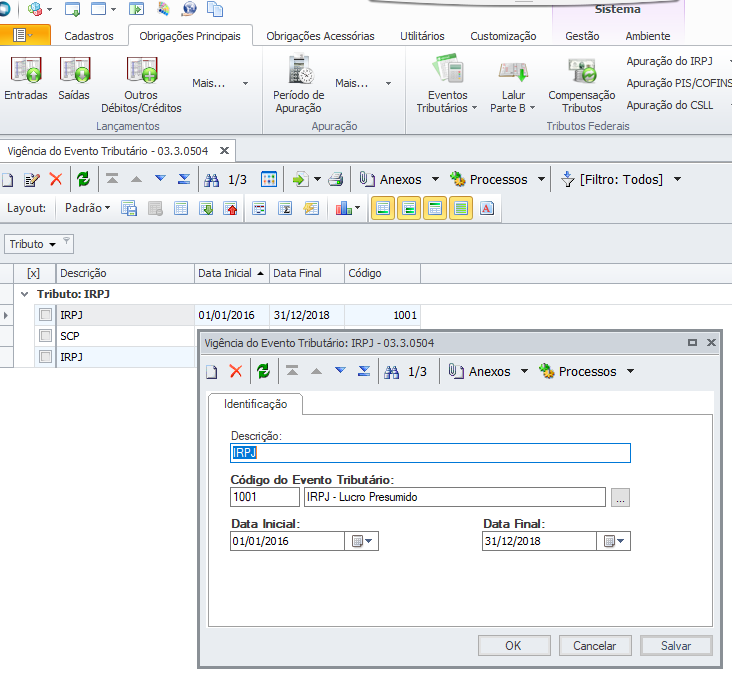Viewport: 732px width, 693px height.
Task: Switch to Cadastros ribbon tab
Action: (89, 36)
